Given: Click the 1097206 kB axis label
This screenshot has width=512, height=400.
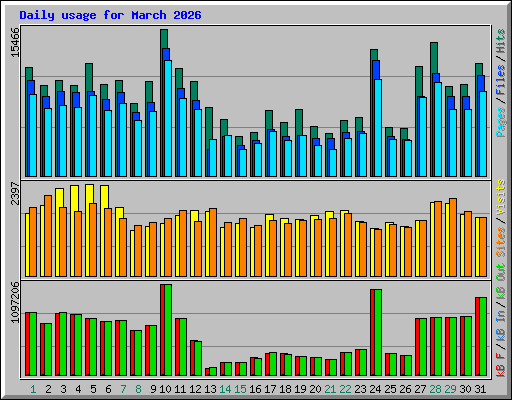Looking at the screenshot, I should [x=15, y=302].
